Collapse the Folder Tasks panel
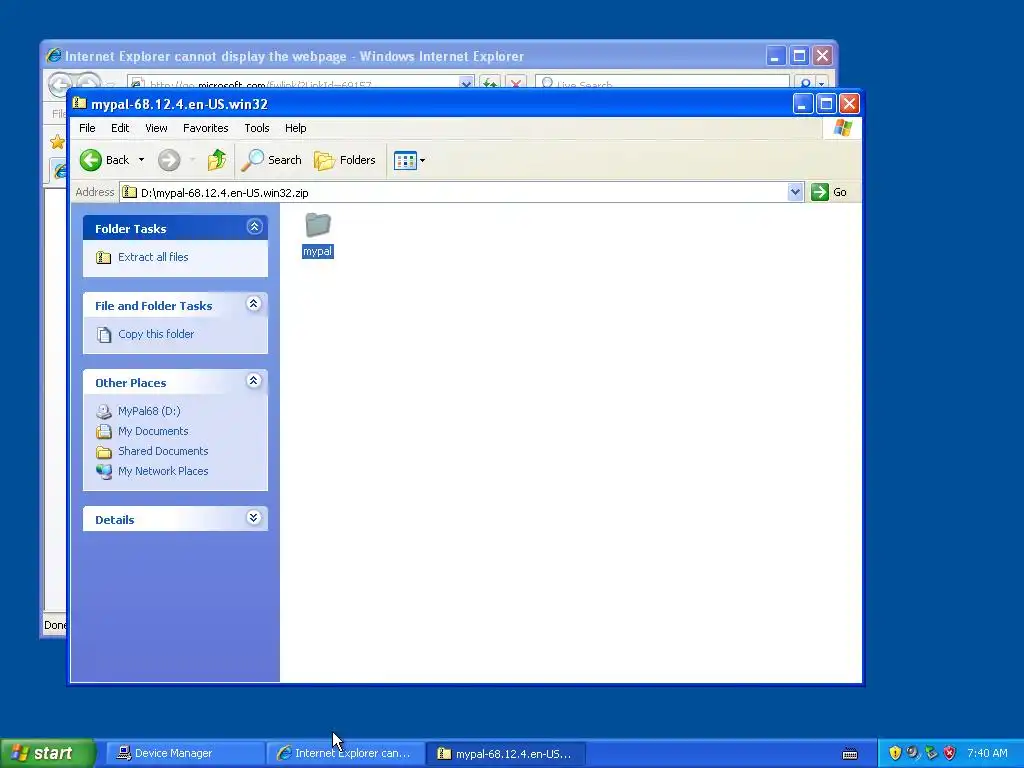Image resolution: width=1024 pixels, height=768 pixels. [x=254, y=227]
